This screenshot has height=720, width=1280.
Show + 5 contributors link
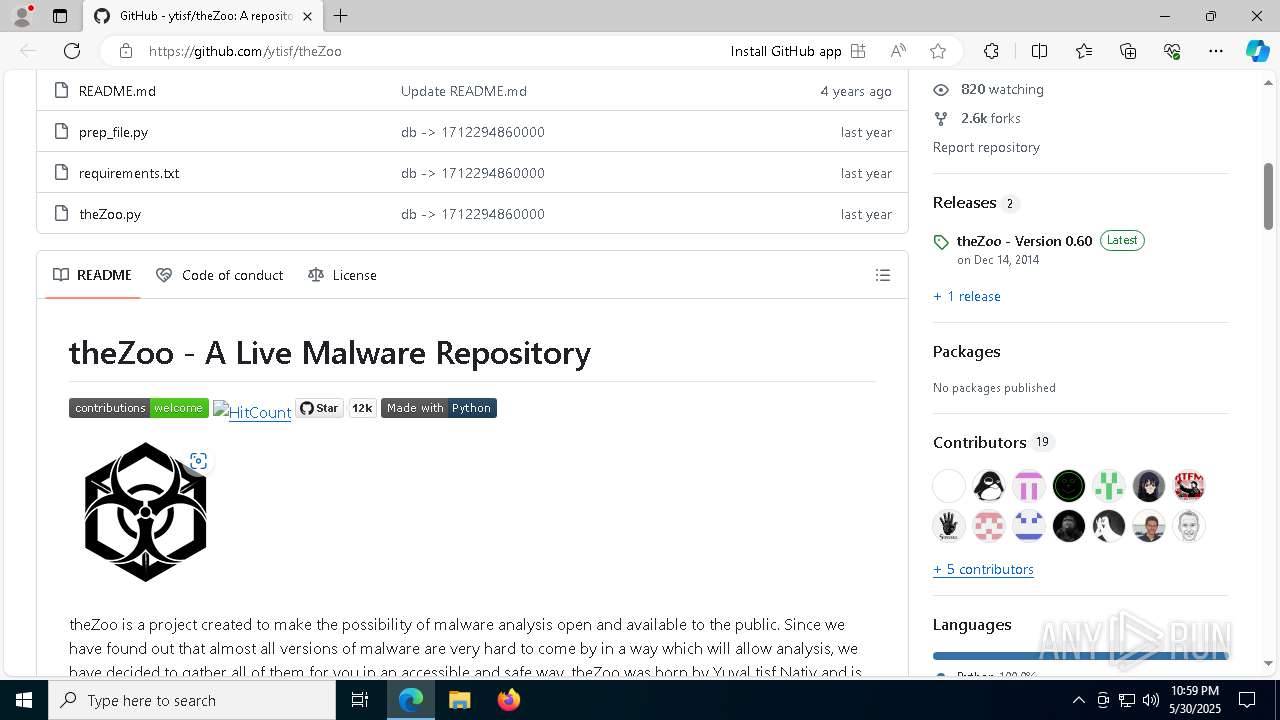(983, 570)
